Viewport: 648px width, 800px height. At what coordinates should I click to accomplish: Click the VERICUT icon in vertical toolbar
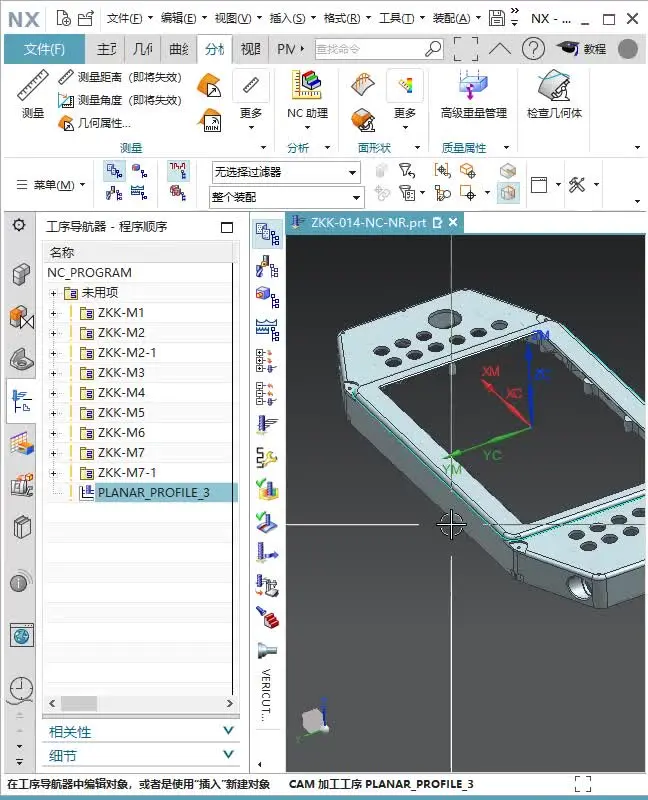click(x=266, y=651)
